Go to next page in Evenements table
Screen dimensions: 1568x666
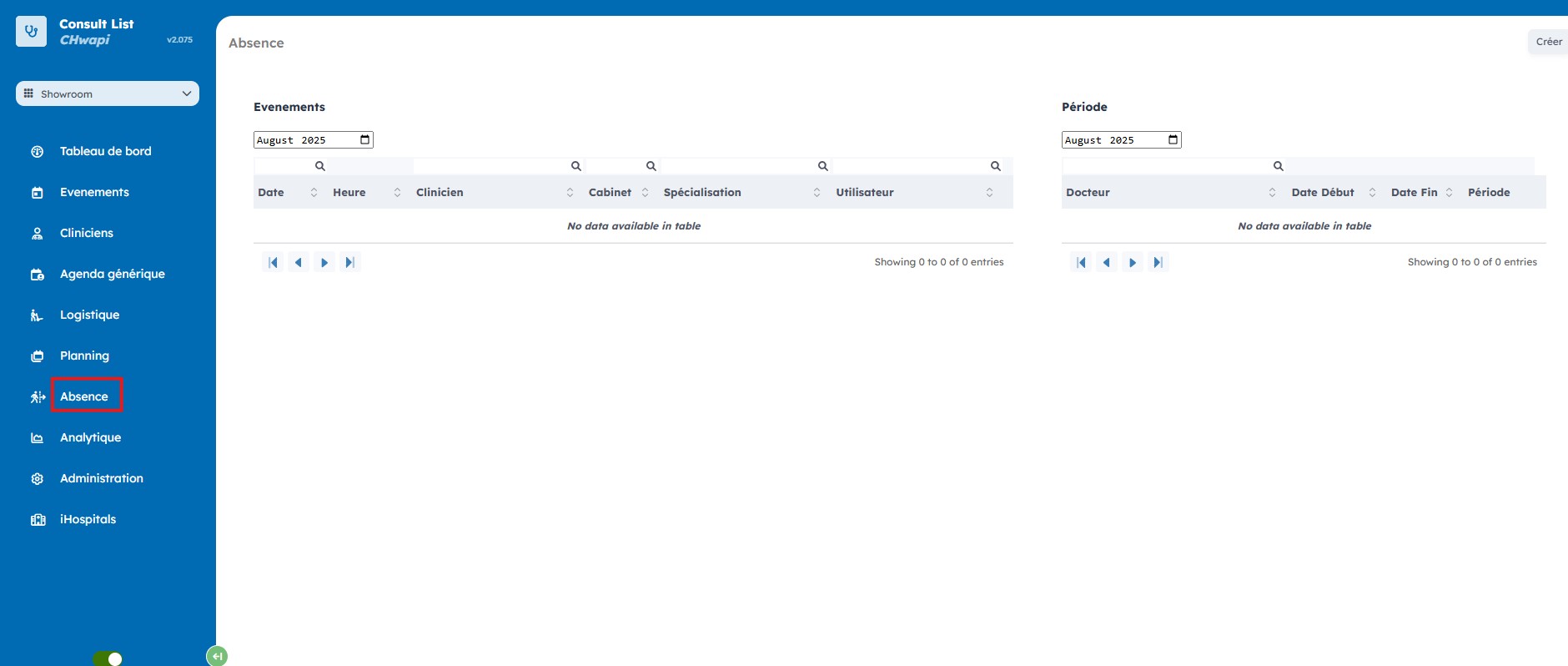[324, 262]
